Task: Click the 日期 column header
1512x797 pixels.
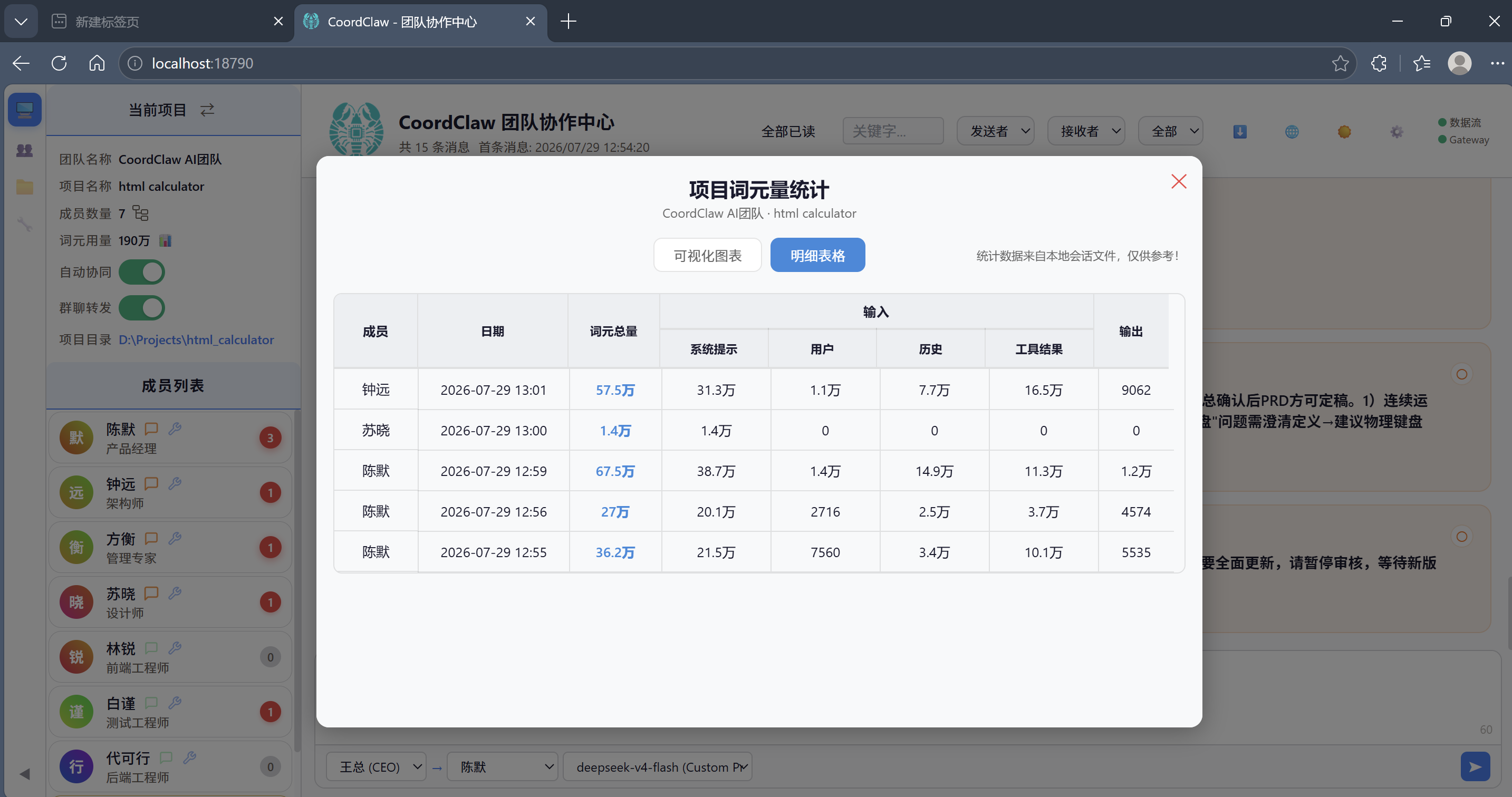Action: tap(493, 332)
